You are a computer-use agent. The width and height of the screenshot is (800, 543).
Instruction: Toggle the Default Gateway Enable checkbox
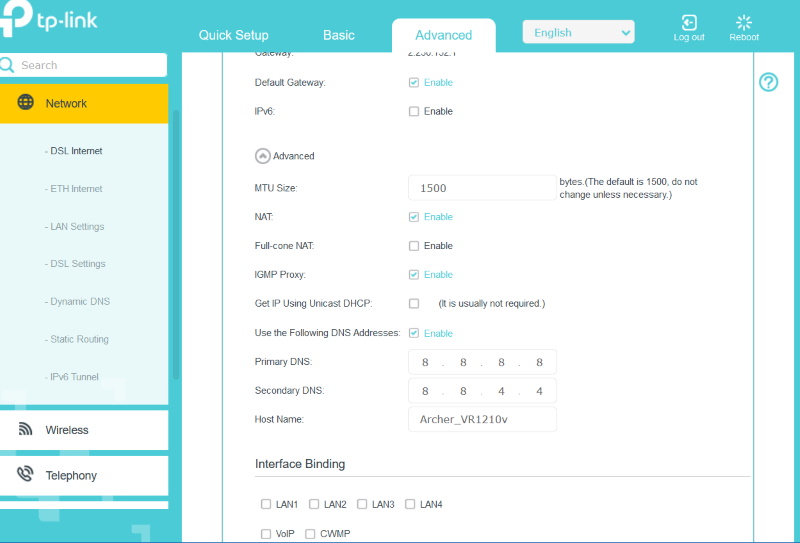(x=414, y=83)
